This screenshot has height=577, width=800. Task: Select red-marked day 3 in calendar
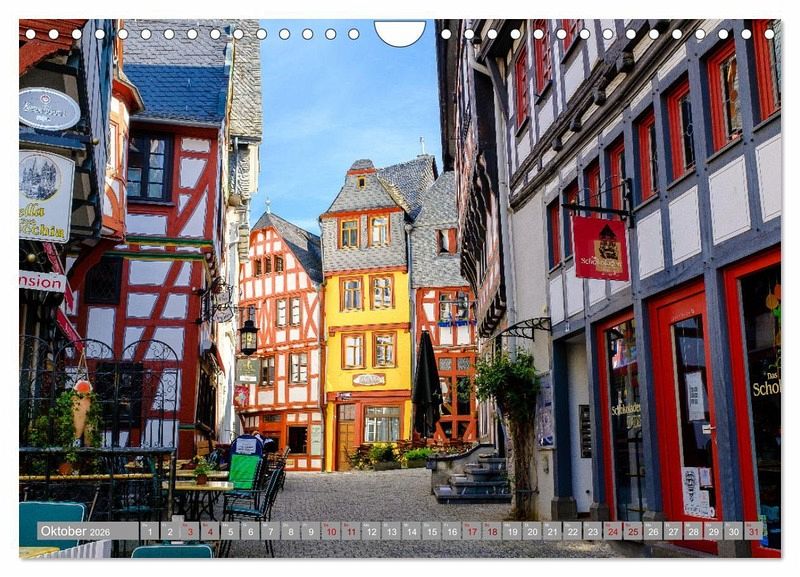190,531
